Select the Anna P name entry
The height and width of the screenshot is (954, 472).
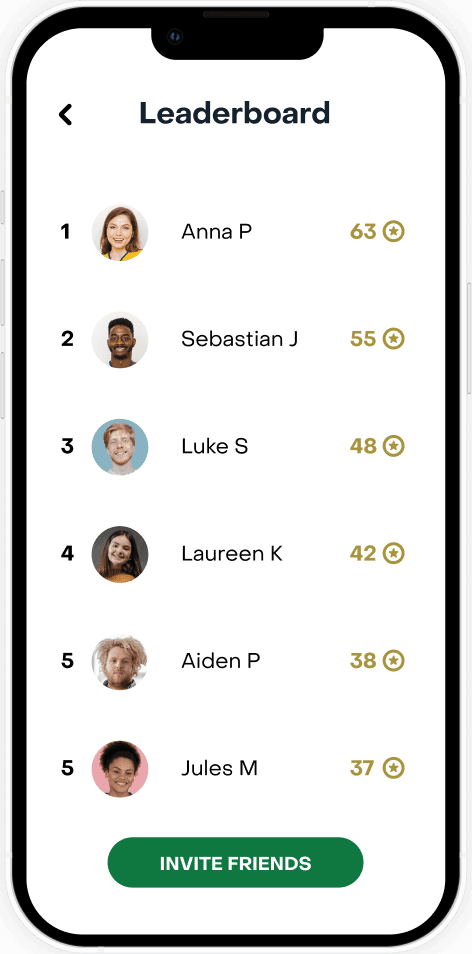[217, 231]
